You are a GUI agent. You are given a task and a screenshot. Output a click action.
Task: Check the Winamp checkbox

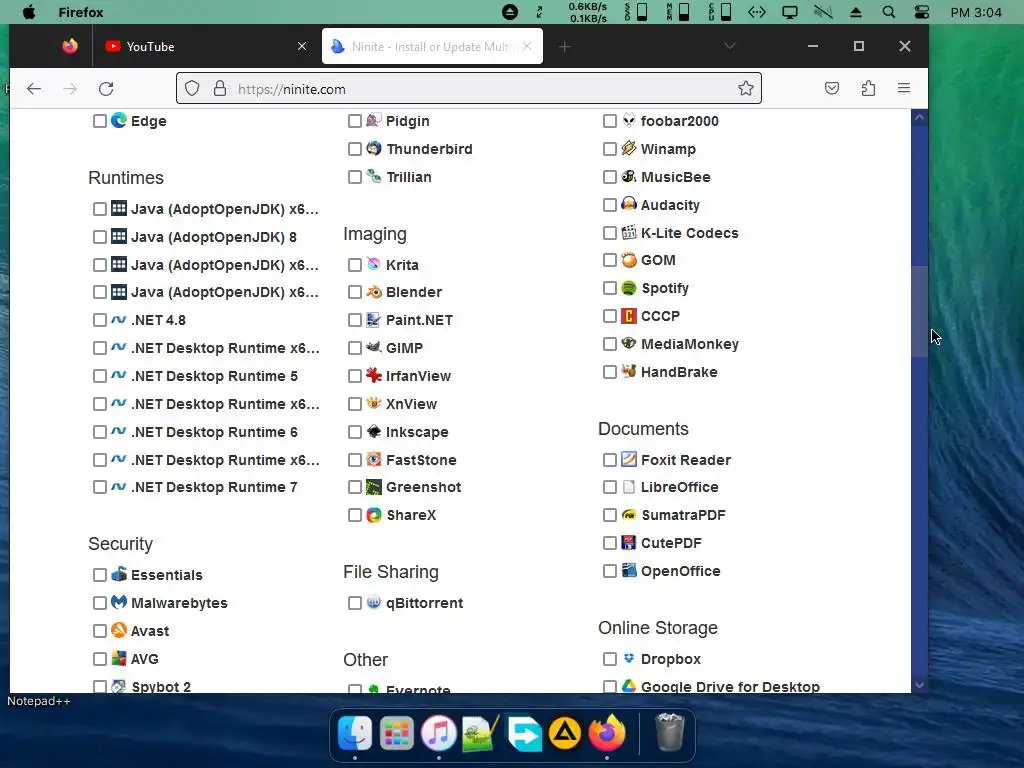[609, 149]
